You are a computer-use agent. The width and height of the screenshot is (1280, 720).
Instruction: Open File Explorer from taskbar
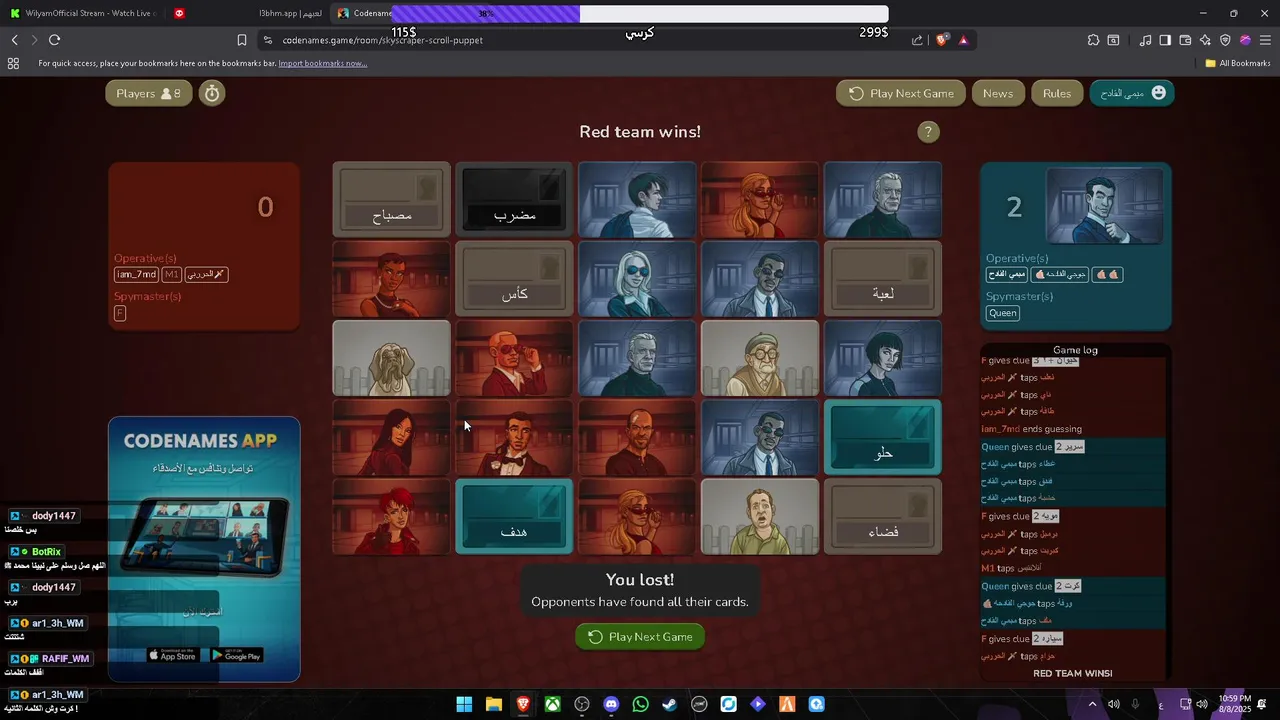[493, 704]
